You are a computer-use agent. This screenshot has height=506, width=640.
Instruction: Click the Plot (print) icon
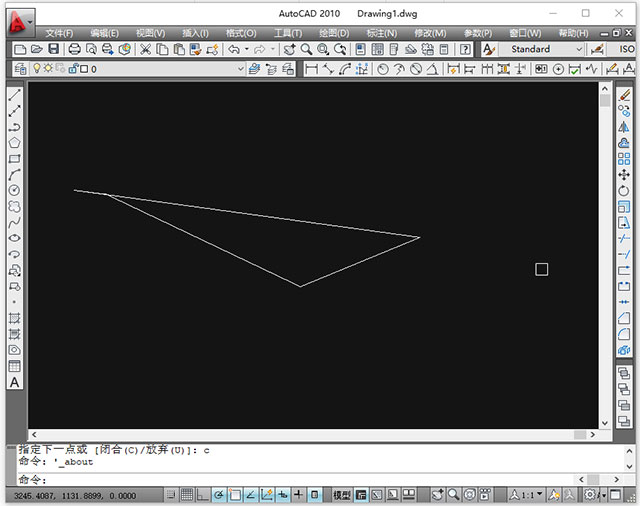(74, 49)
